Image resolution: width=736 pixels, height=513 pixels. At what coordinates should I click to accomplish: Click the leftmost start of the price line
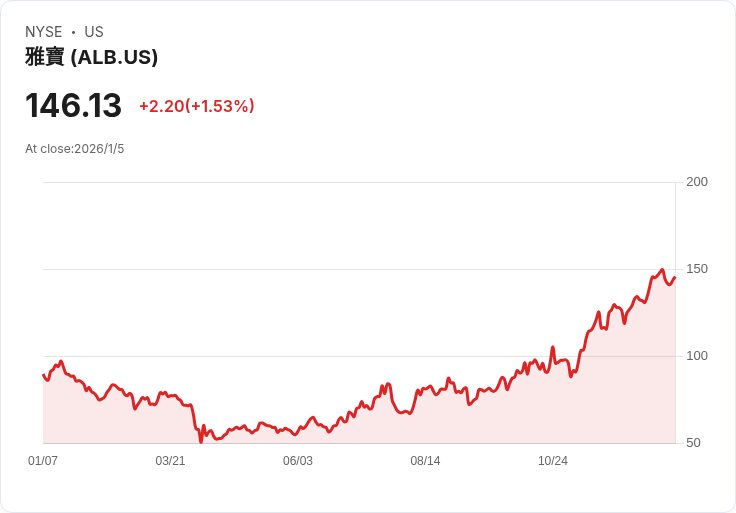(x=43, y=375)
